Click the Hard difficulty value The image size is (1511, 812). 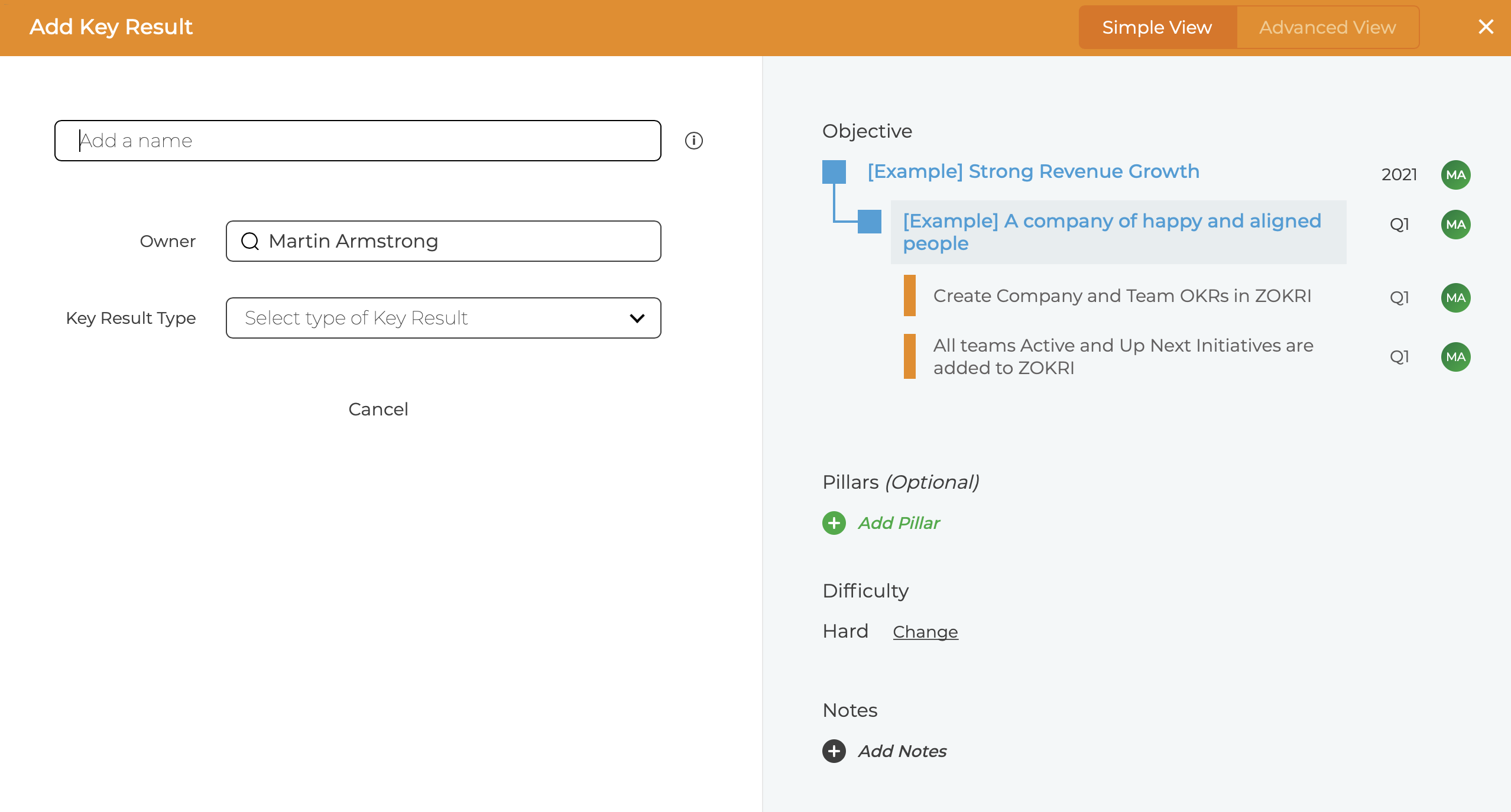coord(845,631)
